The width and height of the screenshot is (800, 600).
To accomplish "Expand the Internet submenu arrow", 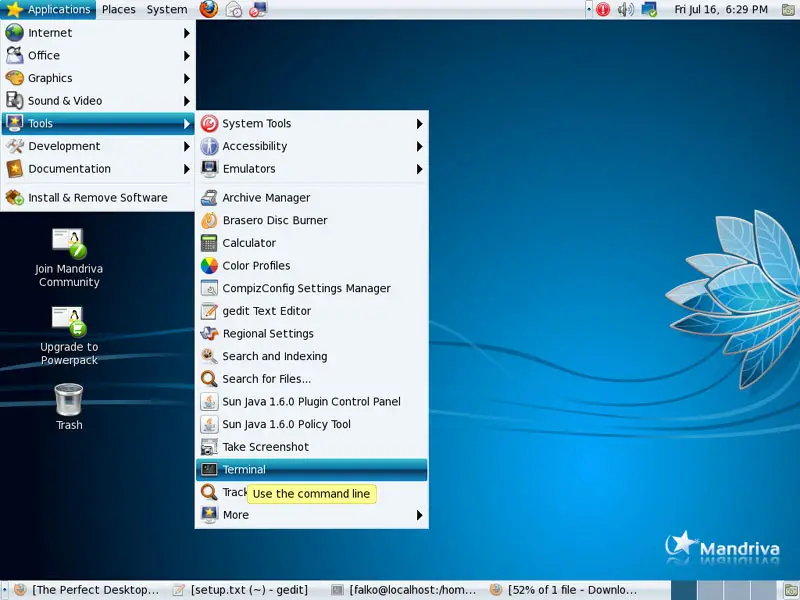I will (x=187, y=33).
